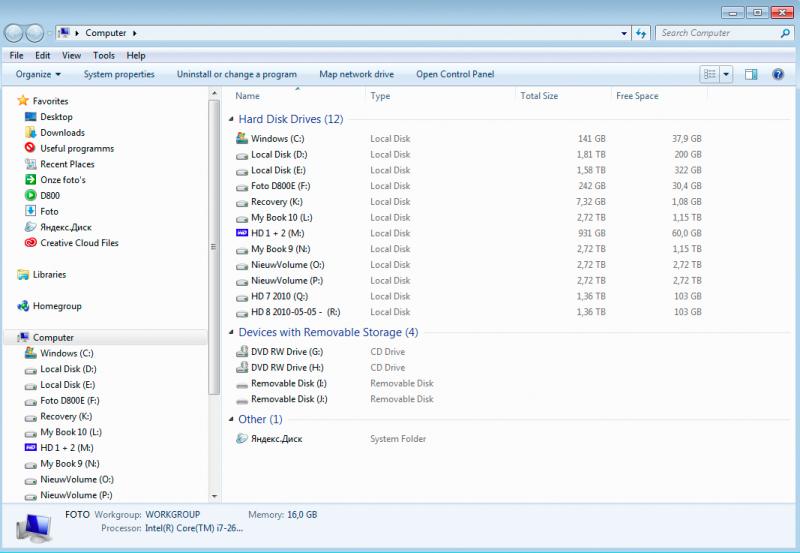The height and width of the screenshot is (553, 800).
Task: Sort by the Type column header
Action: [380, 96]
